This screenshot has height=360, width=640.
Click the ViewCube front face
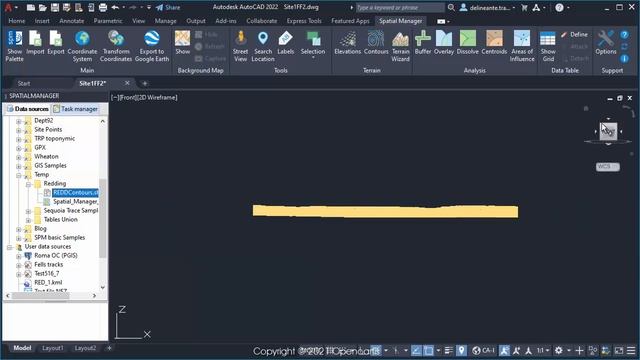pos(608,131)
